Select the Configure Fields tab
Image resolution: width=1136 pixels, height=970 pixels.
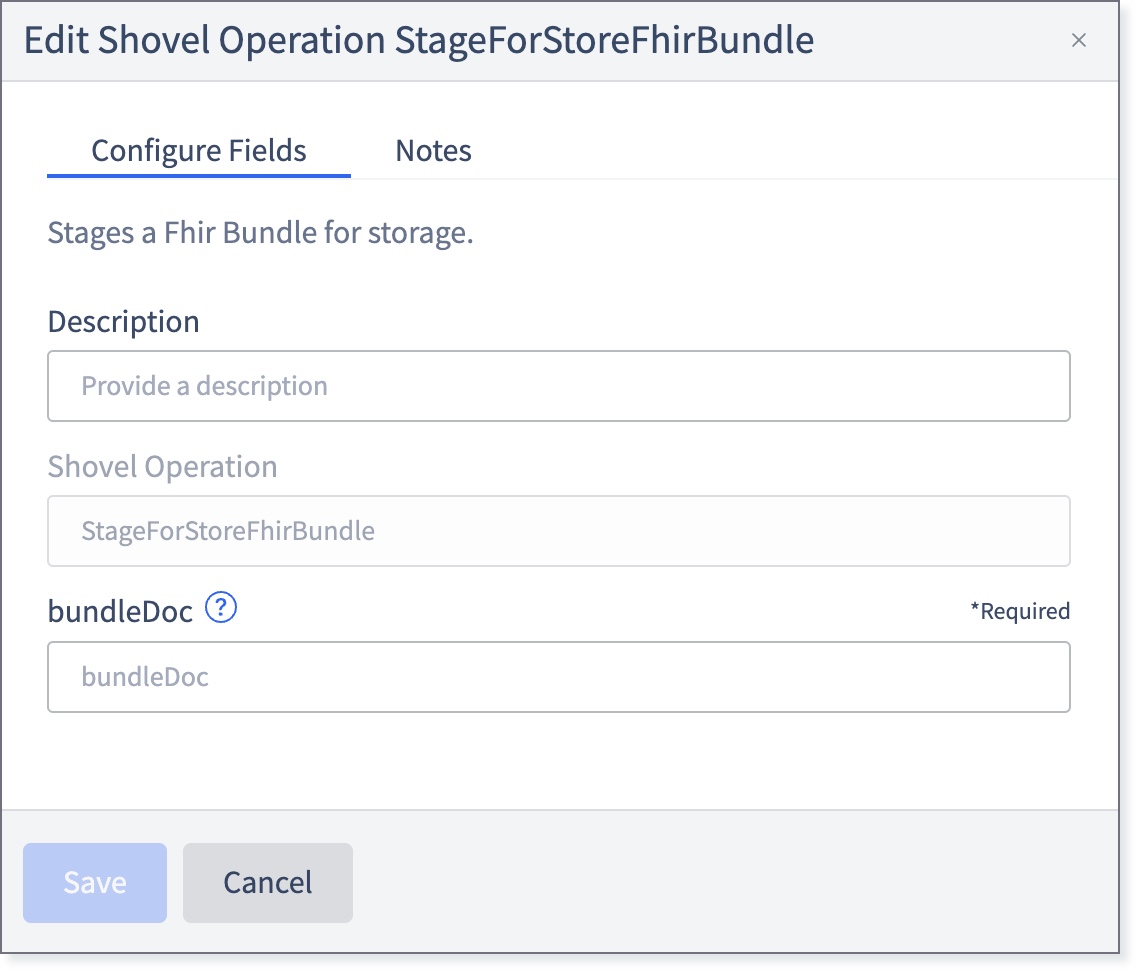(199, 151)
